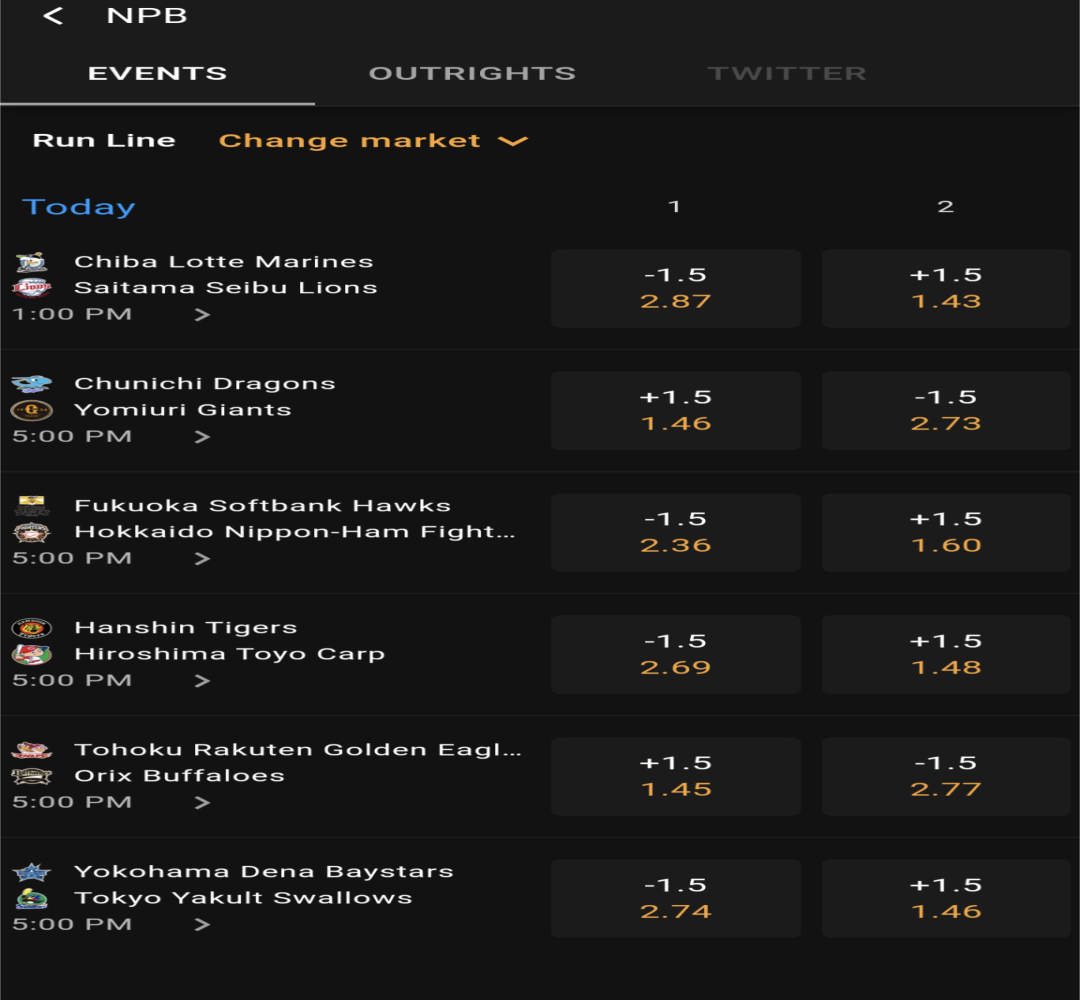Click the Hanshin Tigers team logo

[x=32, y=627]
